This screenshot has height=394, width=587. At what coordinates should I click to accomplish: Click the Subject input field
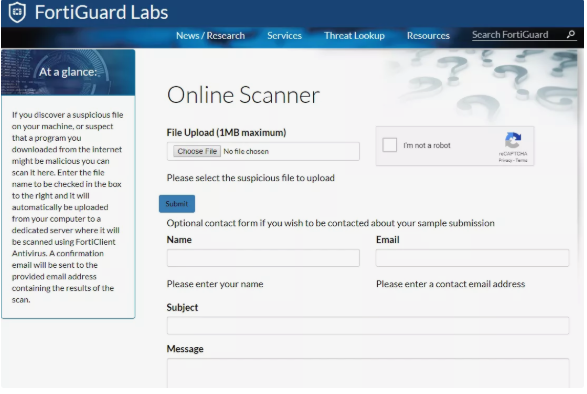click(x=368, y=325)
